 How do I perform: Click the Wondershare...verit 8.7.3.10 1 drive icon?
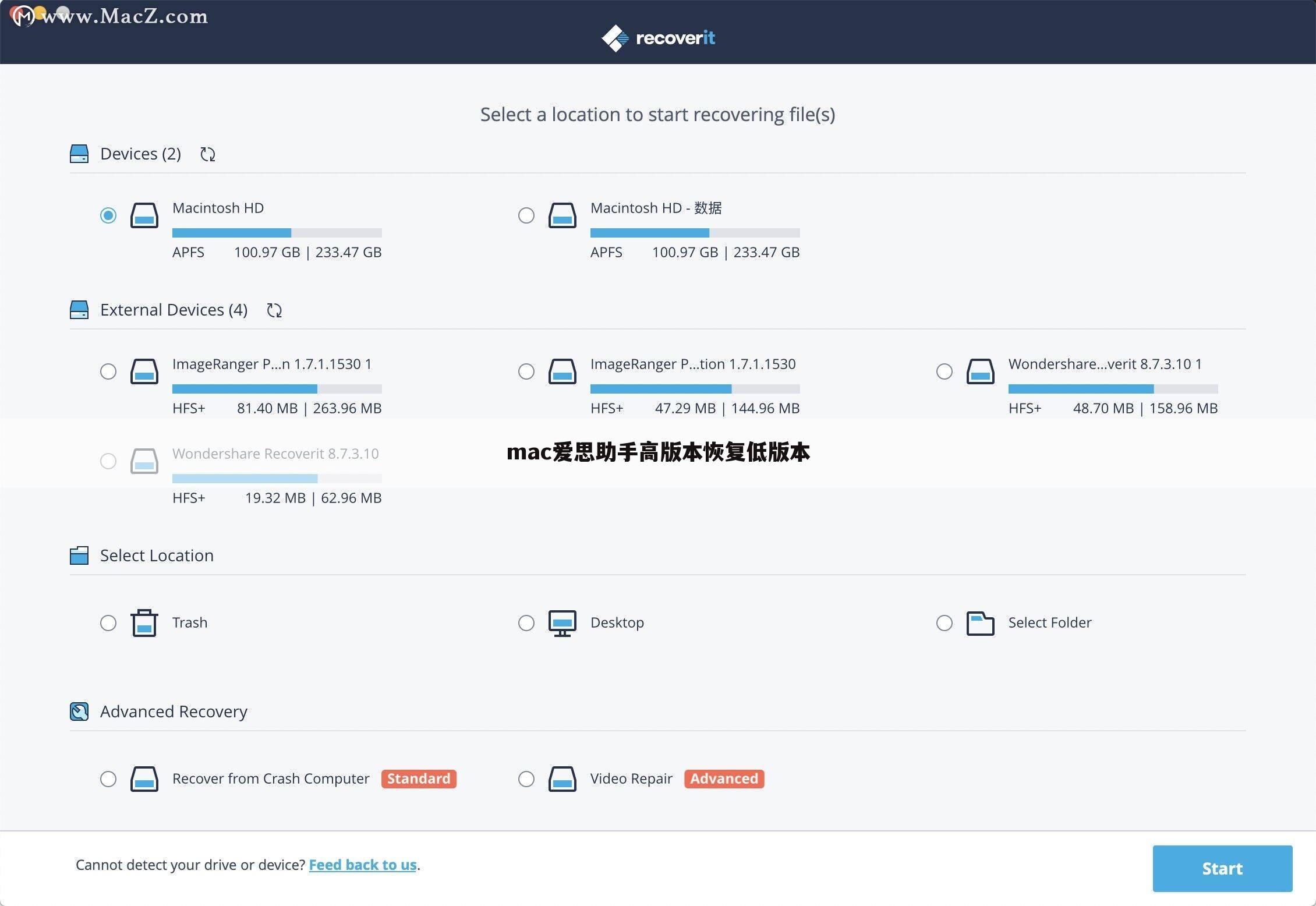pyautogui.click(x=981, y=371)
